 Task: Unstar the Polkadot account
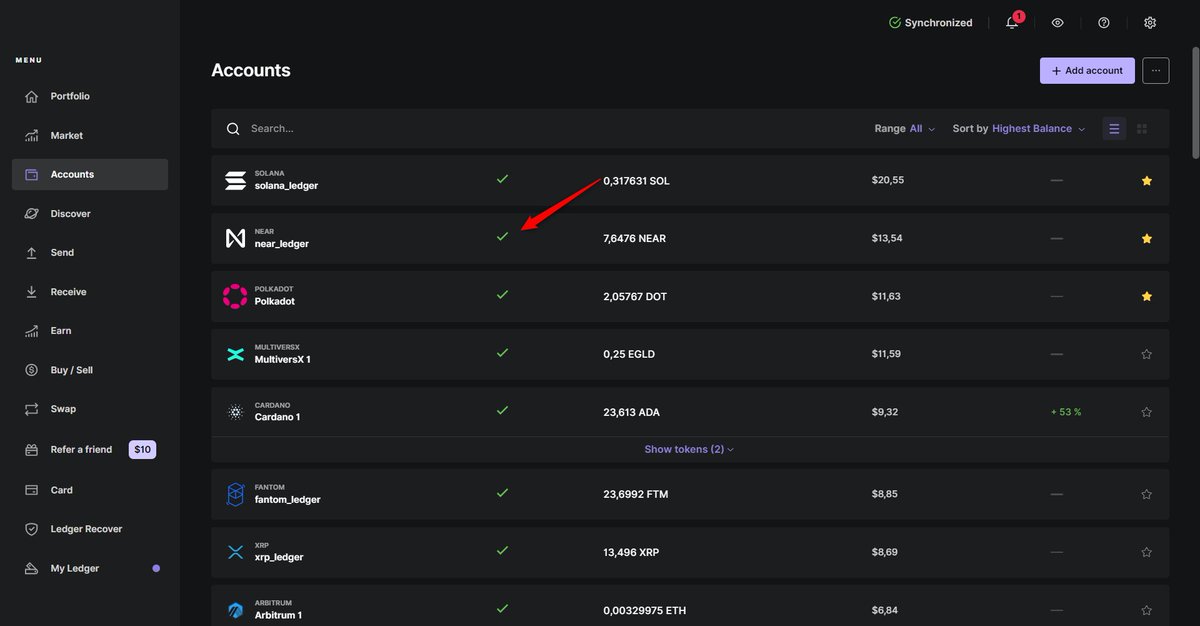[x=1147, y=296]
